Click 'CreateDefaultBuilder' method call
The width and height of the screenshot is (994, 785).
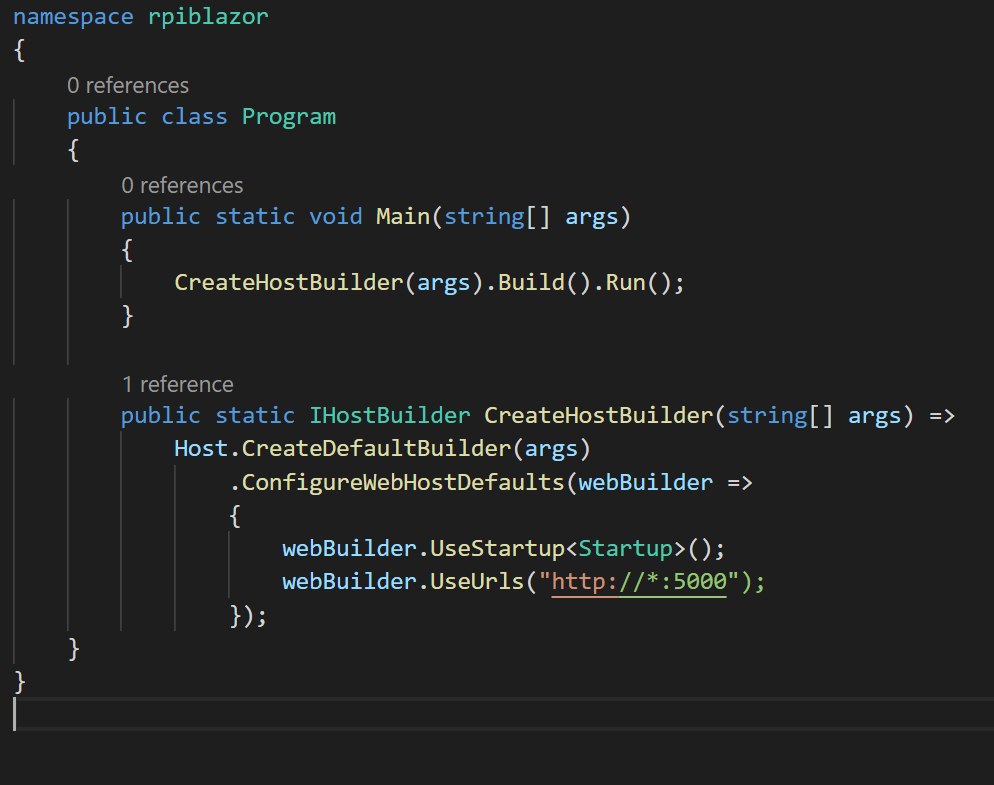click(377, 449)
